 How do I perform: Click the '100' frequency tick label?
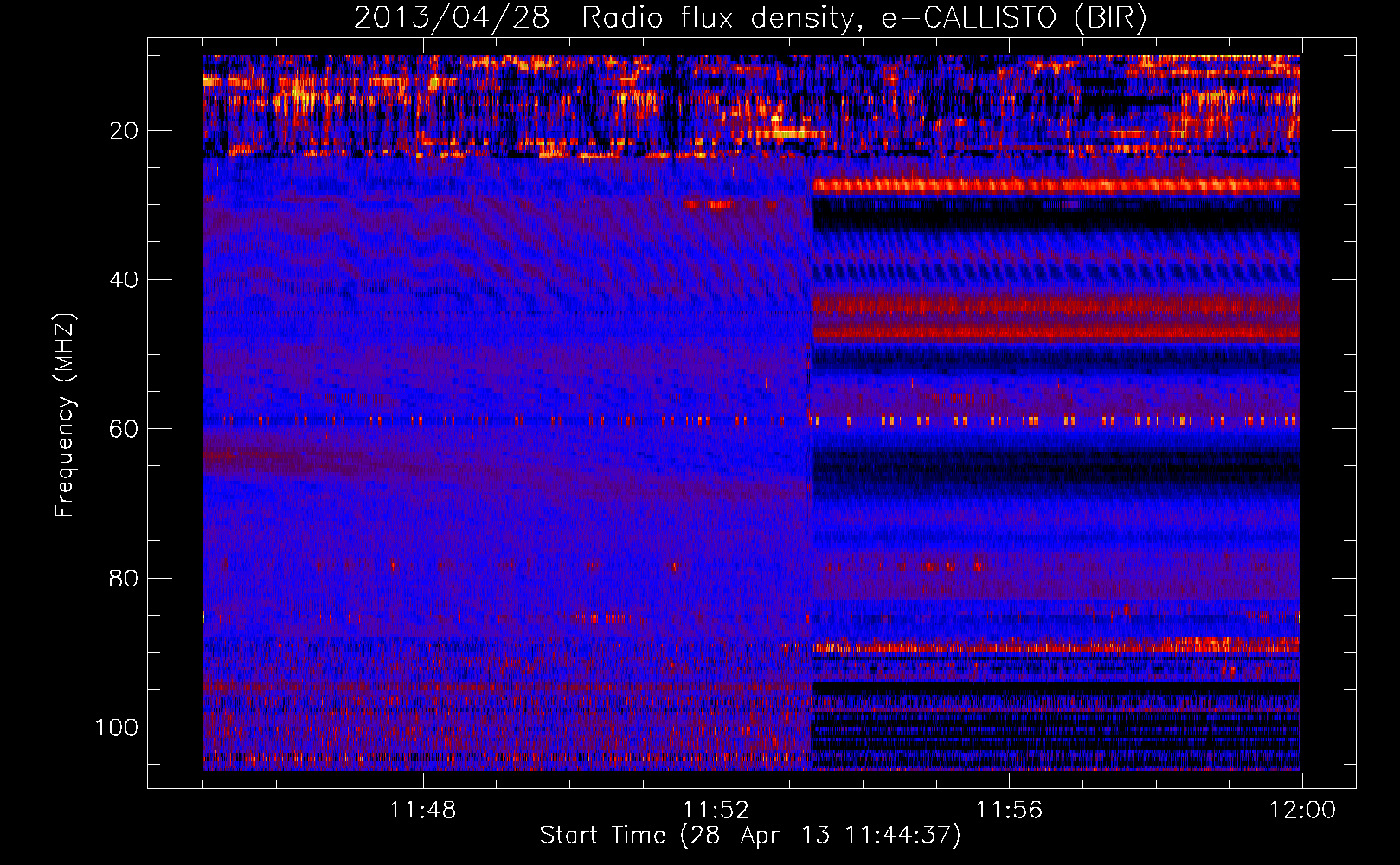[x=117, y=727]
